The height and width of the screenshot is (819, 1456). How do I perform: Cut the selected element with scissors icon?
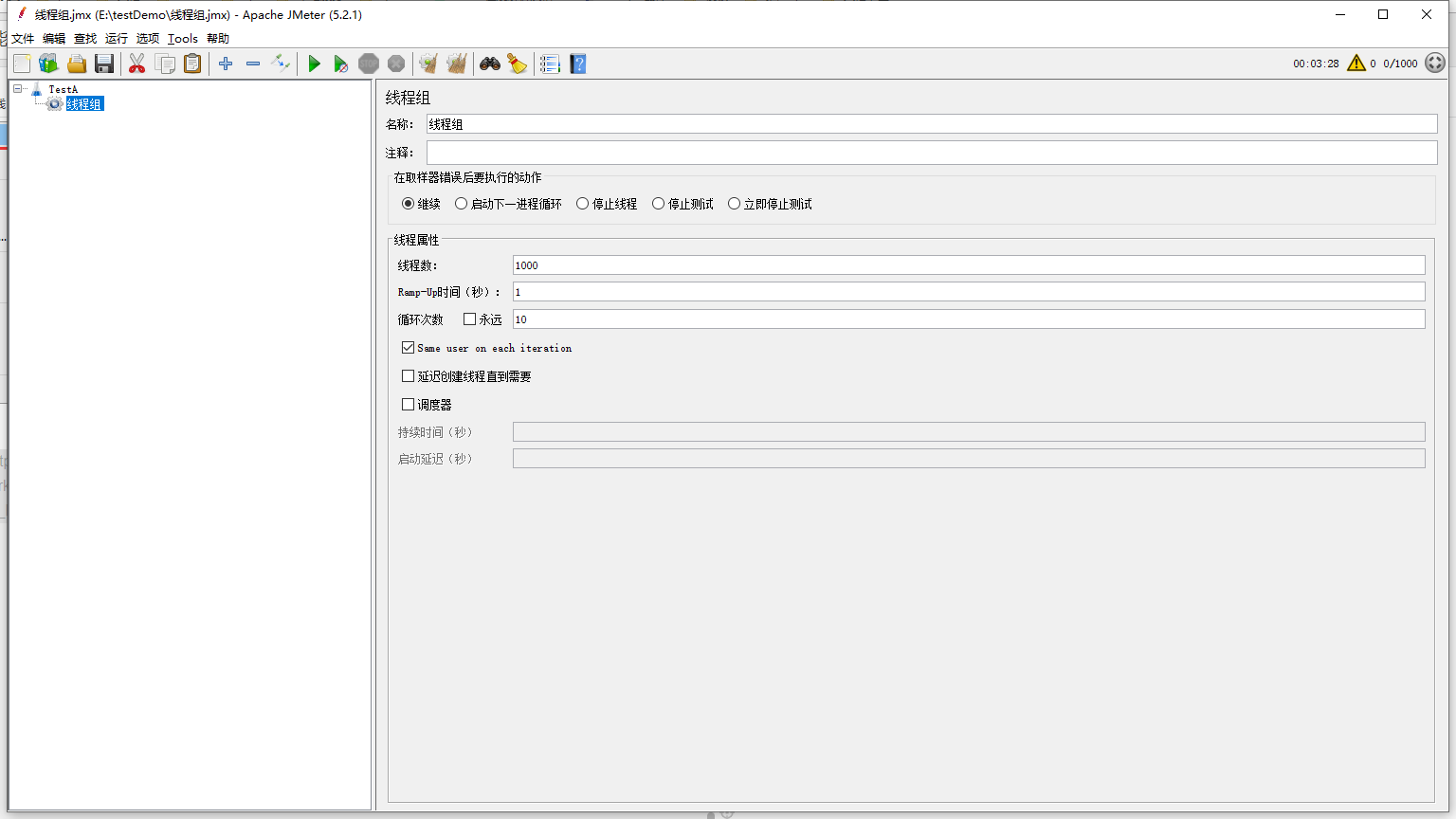click(x=137, y=64)
